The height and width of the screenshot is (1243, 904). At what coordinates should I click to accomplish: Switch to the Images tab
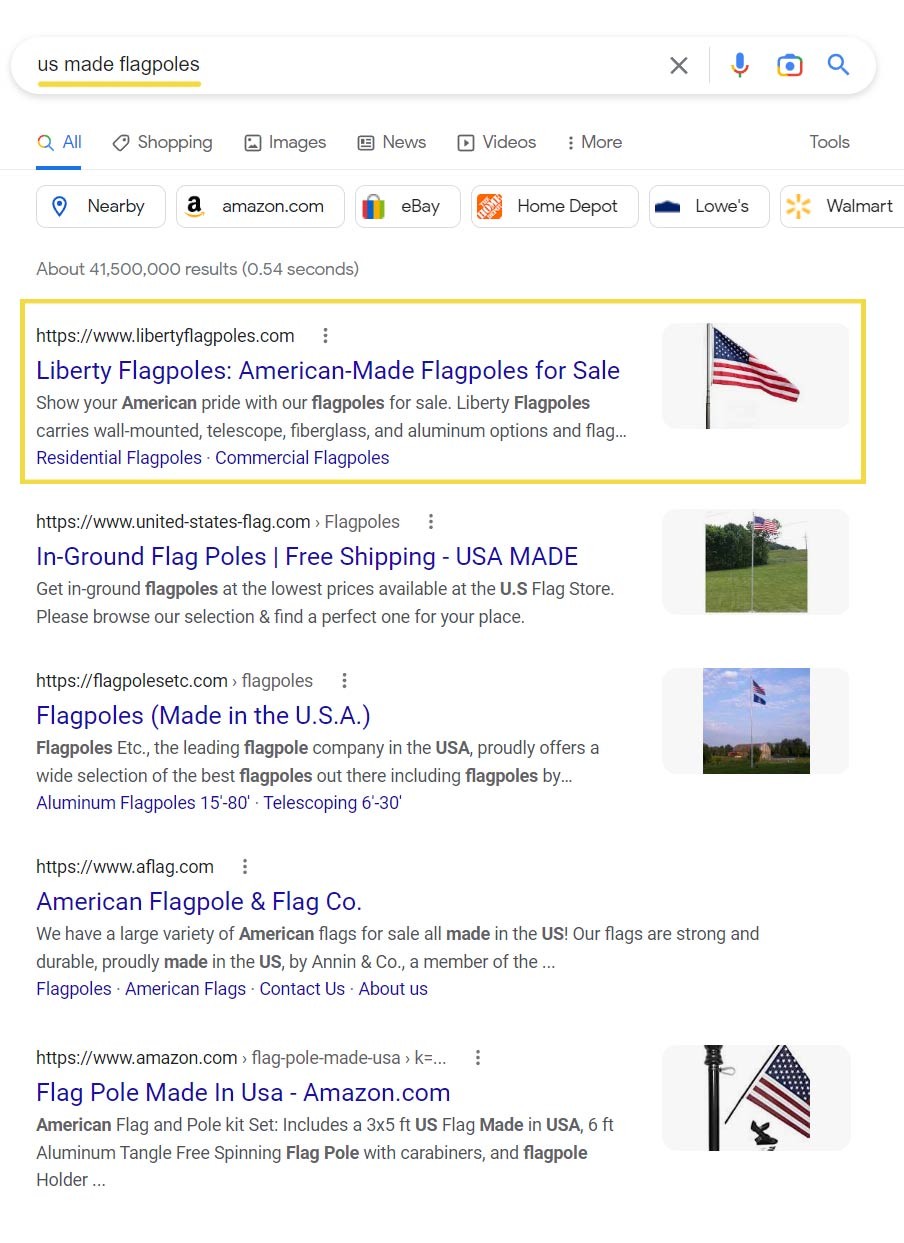[285, 142]
